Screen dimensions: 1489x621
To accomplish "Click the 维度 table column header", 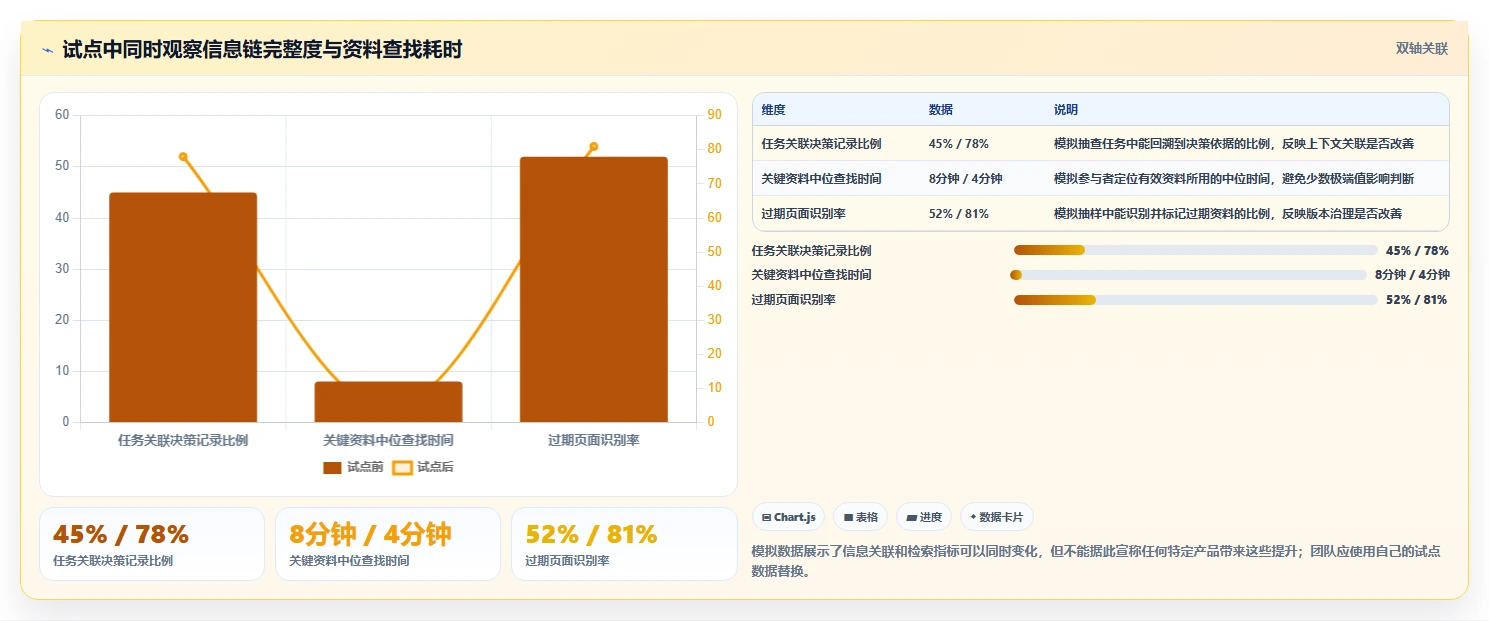I will [x=773, y=110].
